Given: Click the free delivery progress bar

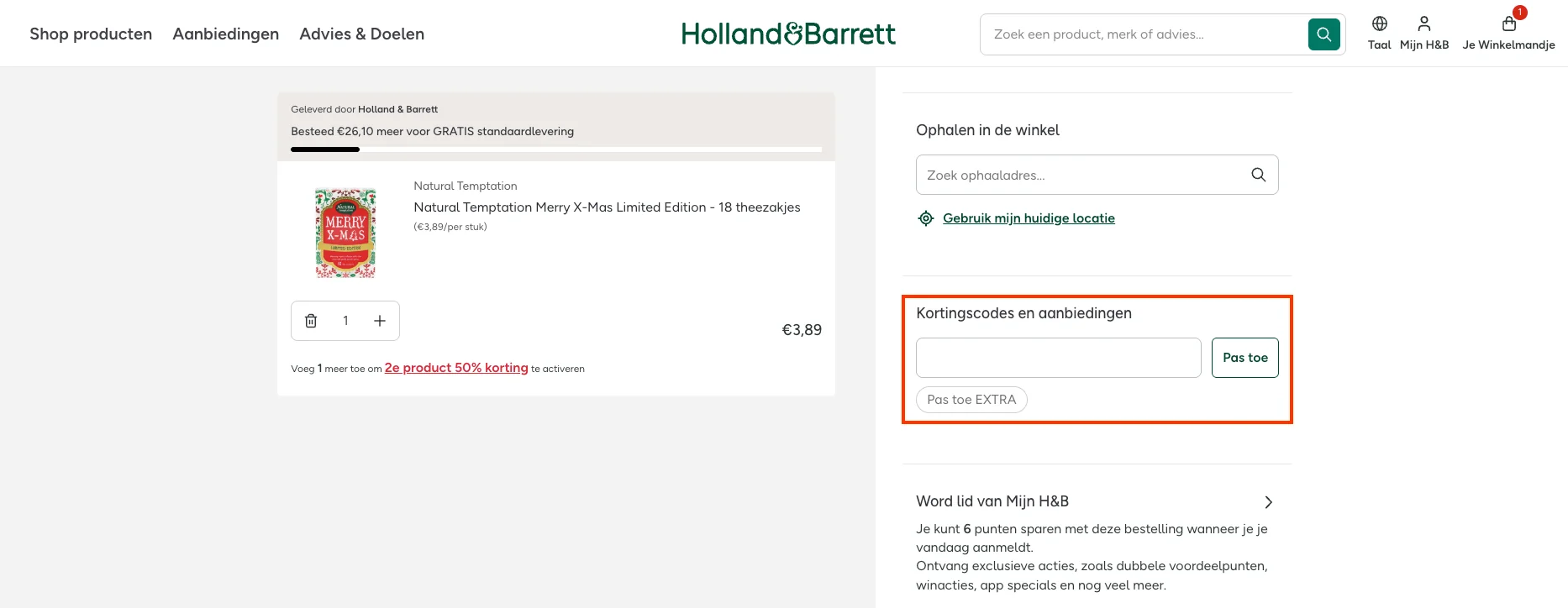Looking at the screenshot, I should click(x=555, y=149).
